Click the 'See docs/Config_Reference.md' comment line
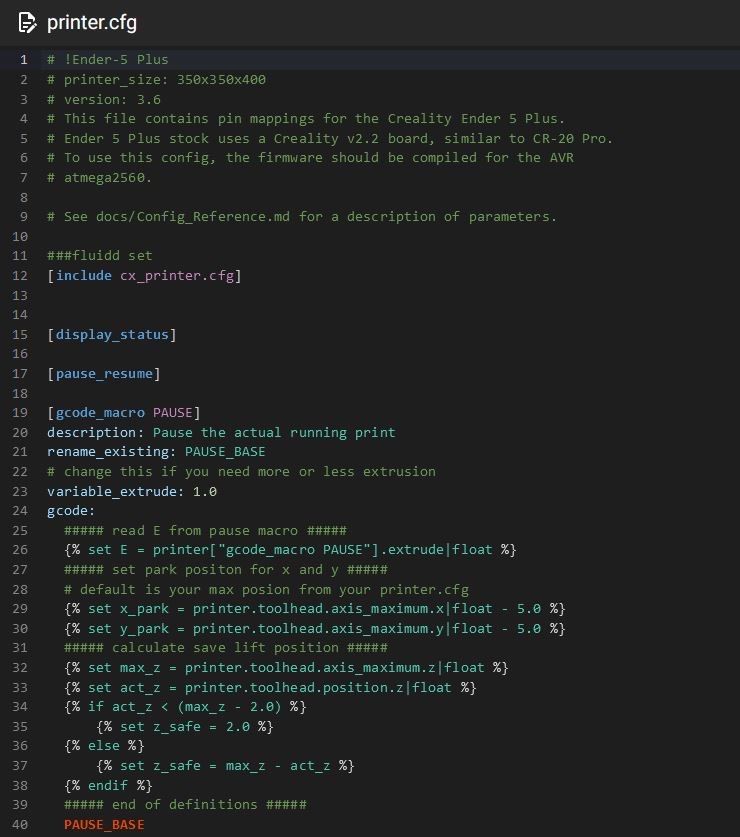Viewport: 740px width, 837px height. [x=302, y=217]
